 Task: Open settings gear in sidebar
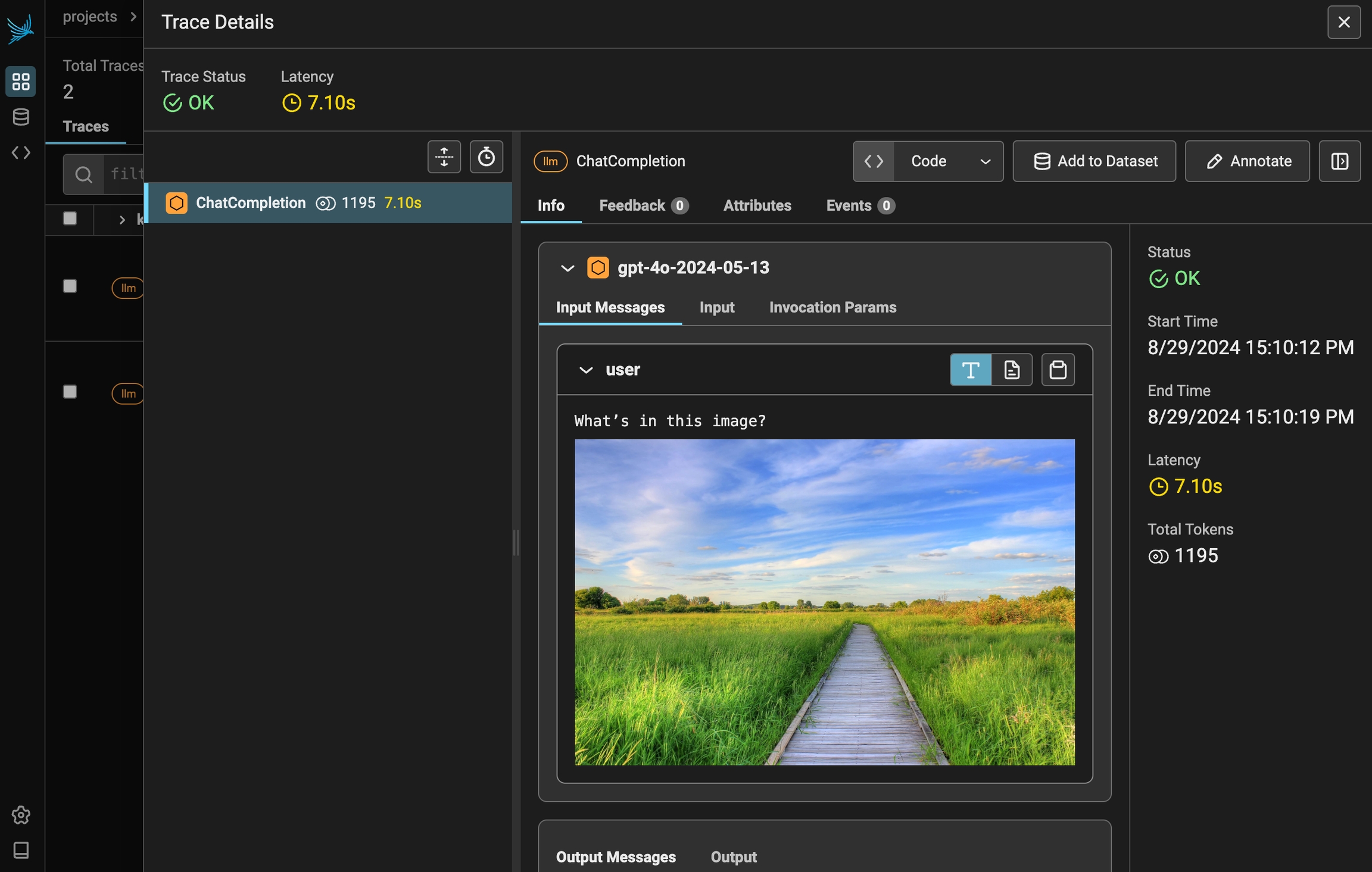coord(21,815)
